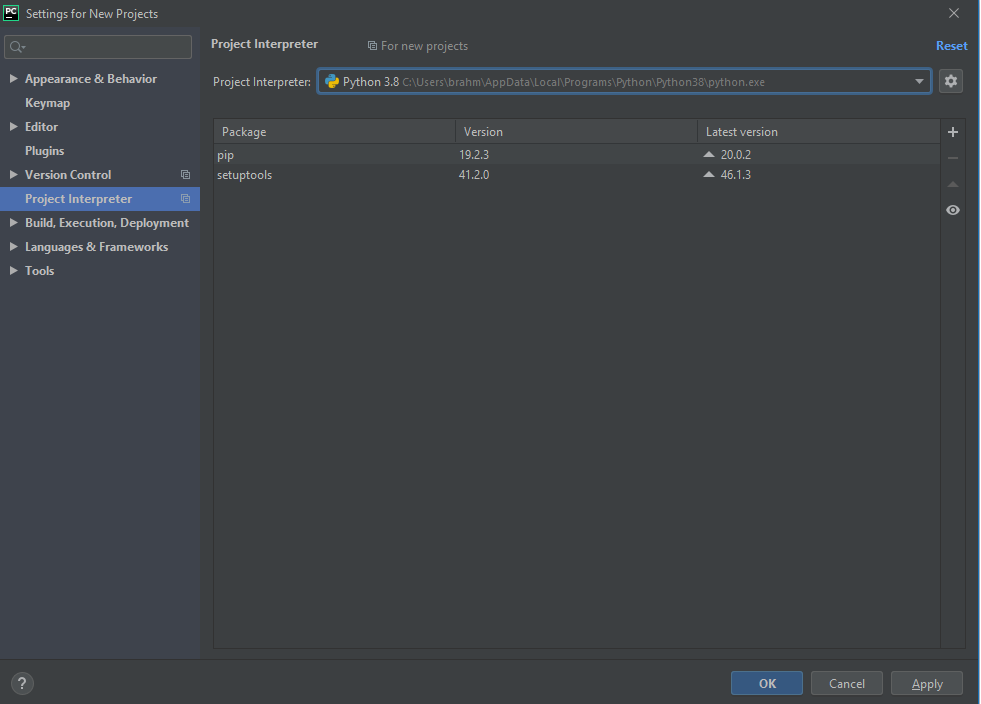The image size is (981, 704).
Task: Click the minus icon to uninstall a package
Action: (952, 157)
